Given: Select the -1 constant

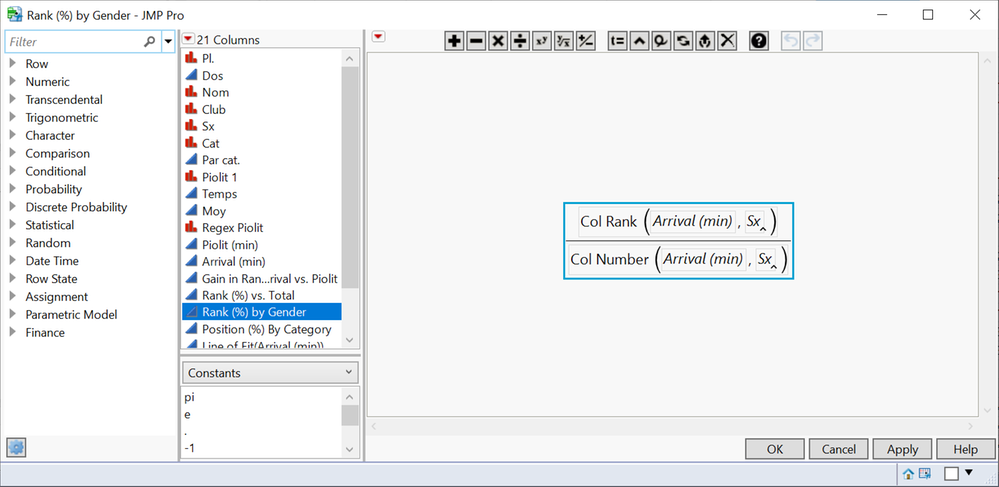Looking at the screenshot, I should click(x=189, y=449).
